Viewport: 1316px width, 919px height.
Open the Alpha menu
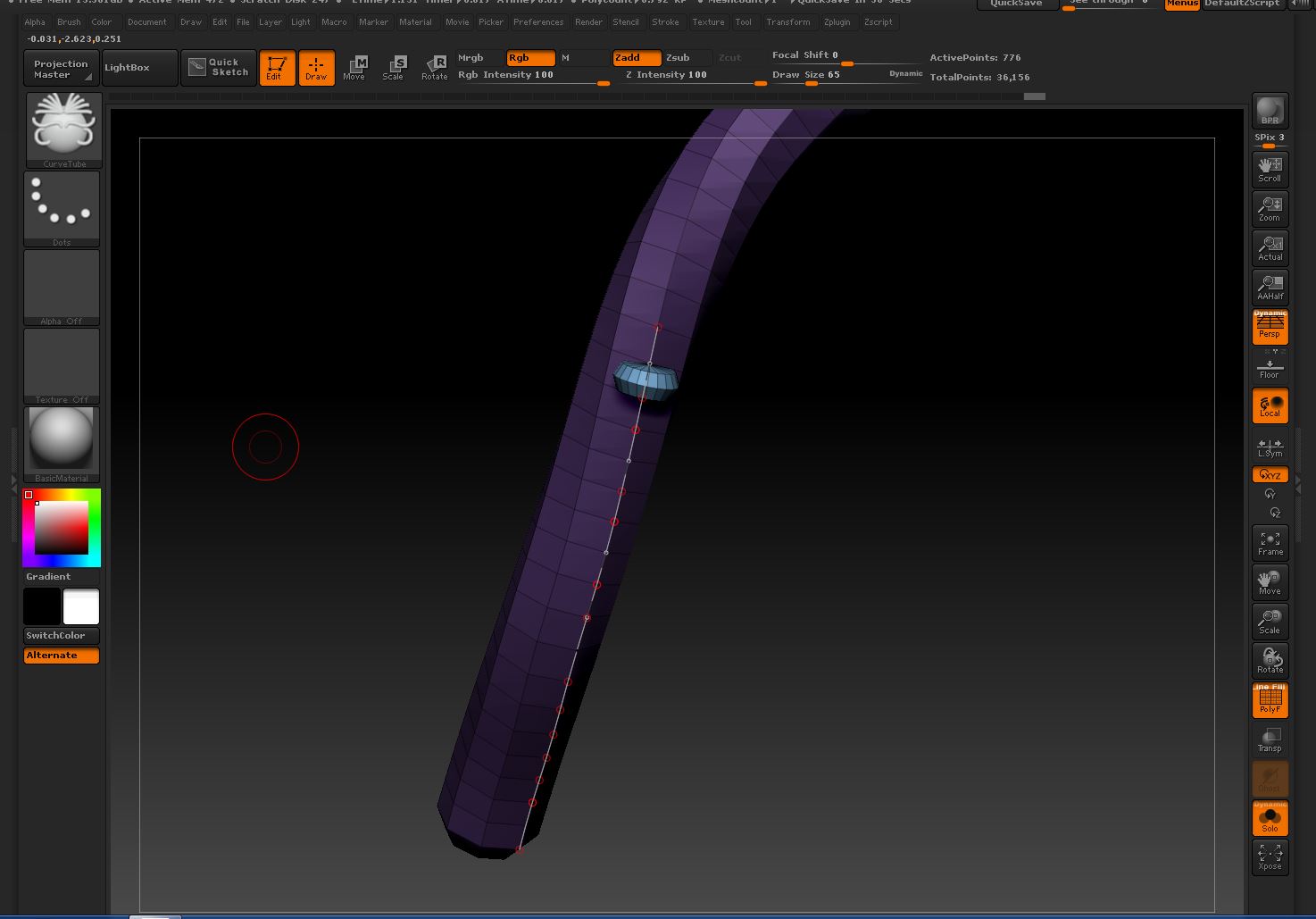click(35, 22)
